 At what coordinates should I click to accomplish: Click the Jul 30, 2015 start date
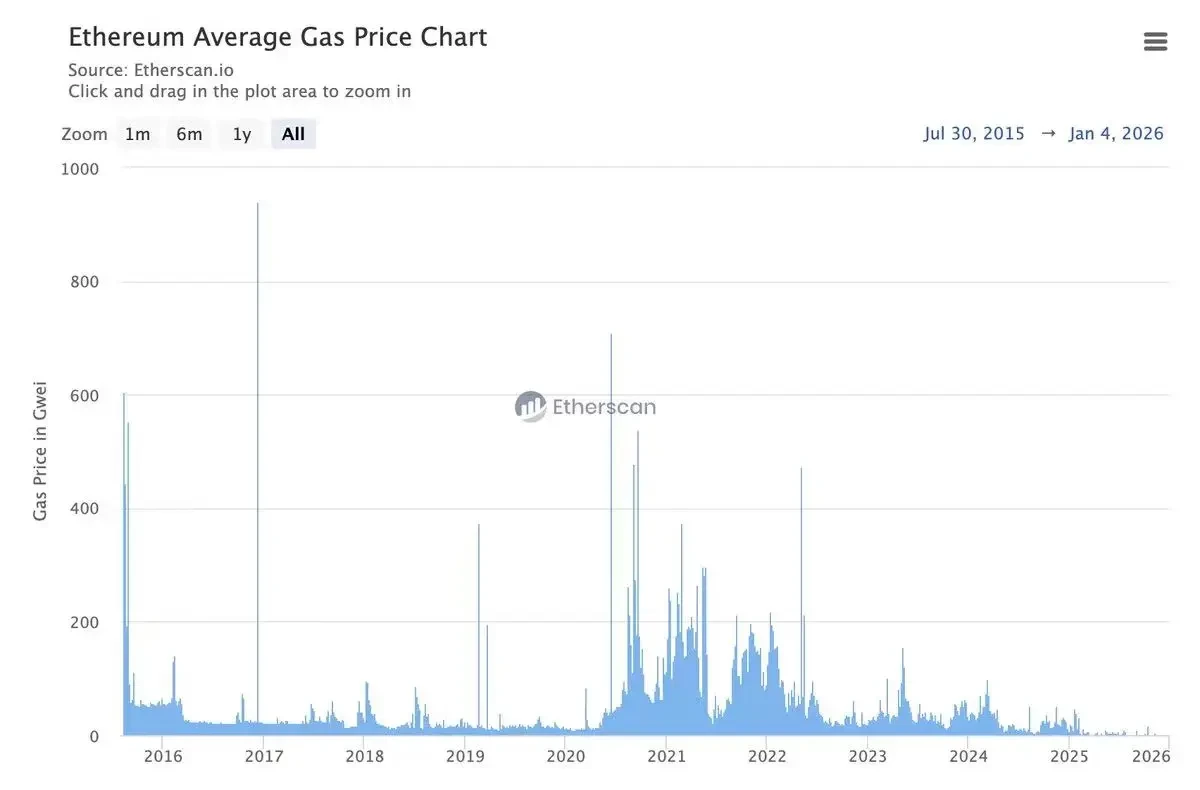[974, 134]
